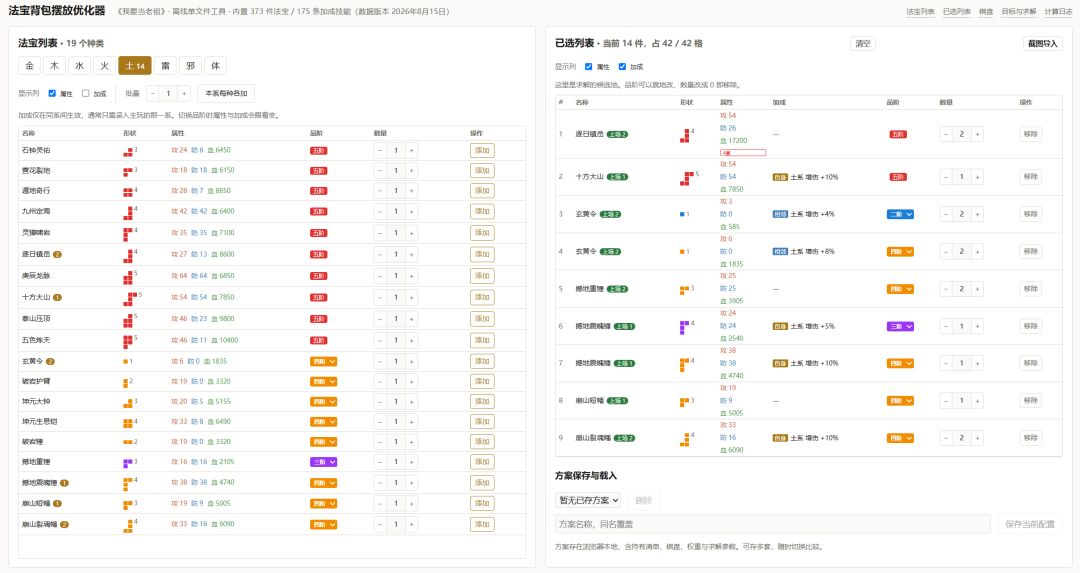Enable 加成 column in the 法宝列表 panel
The width and height of the screenshot is (1080, 573).
click(85, 93)
